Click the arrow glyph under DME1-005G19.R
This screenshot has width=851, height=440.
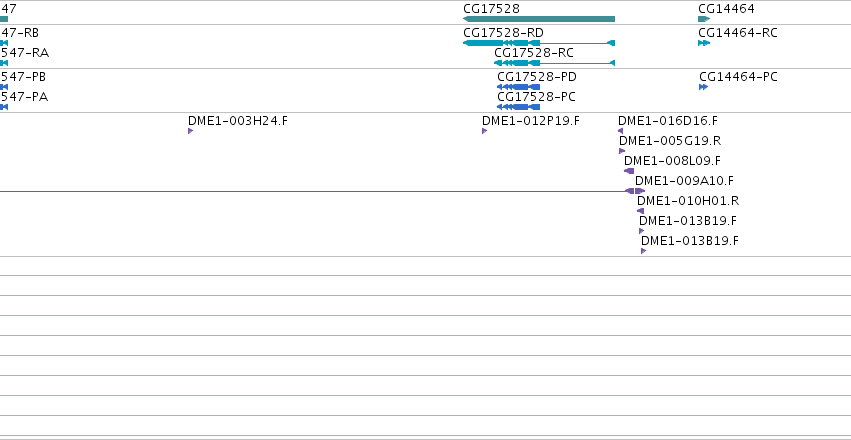tap(622, 151)
